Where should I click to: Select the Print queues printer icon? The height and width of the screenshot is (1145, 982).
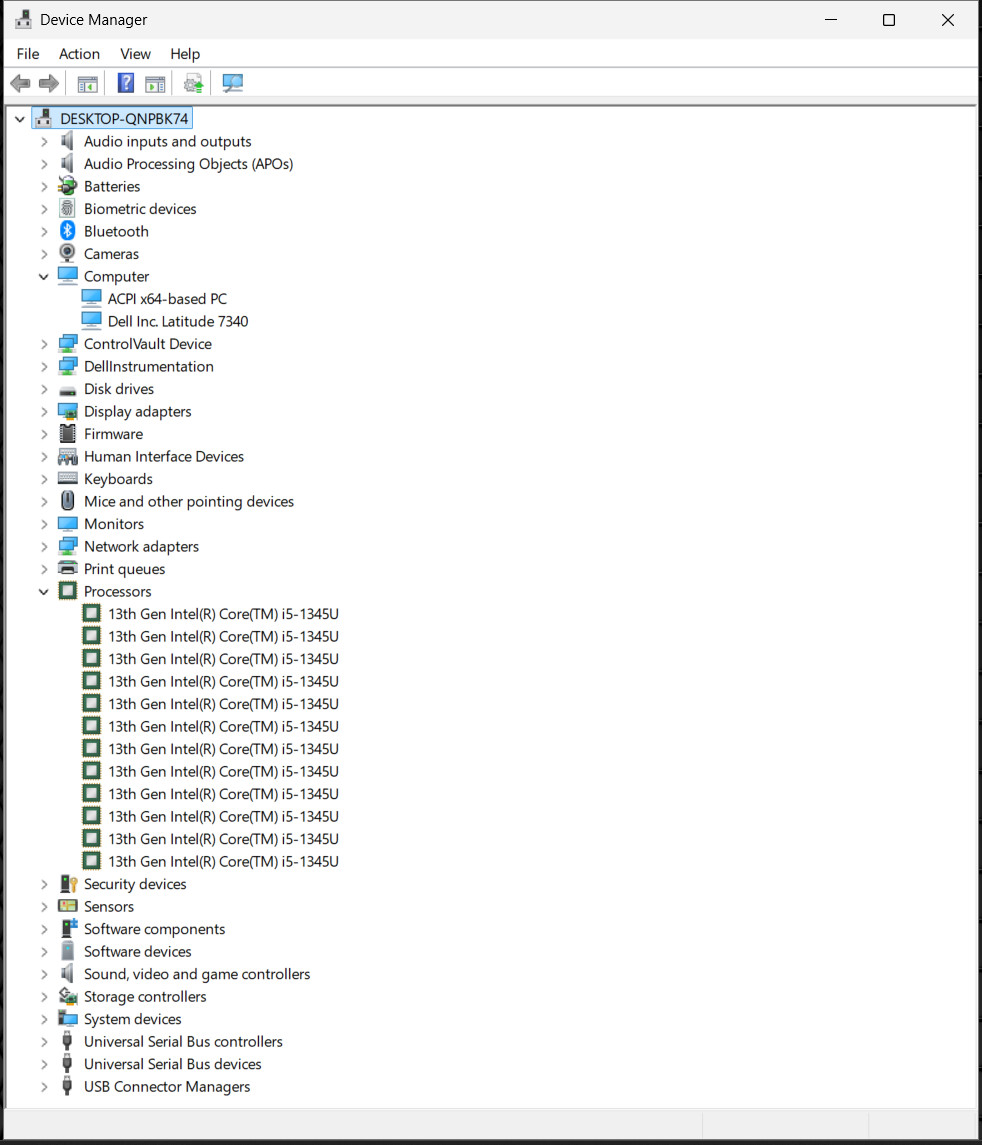pos(68,568)
